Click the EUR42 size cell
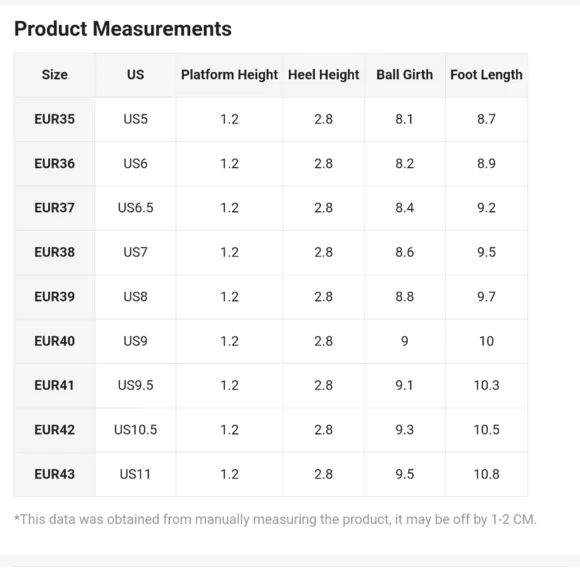Viewport: 580px width, 580px height. point(55,430)
